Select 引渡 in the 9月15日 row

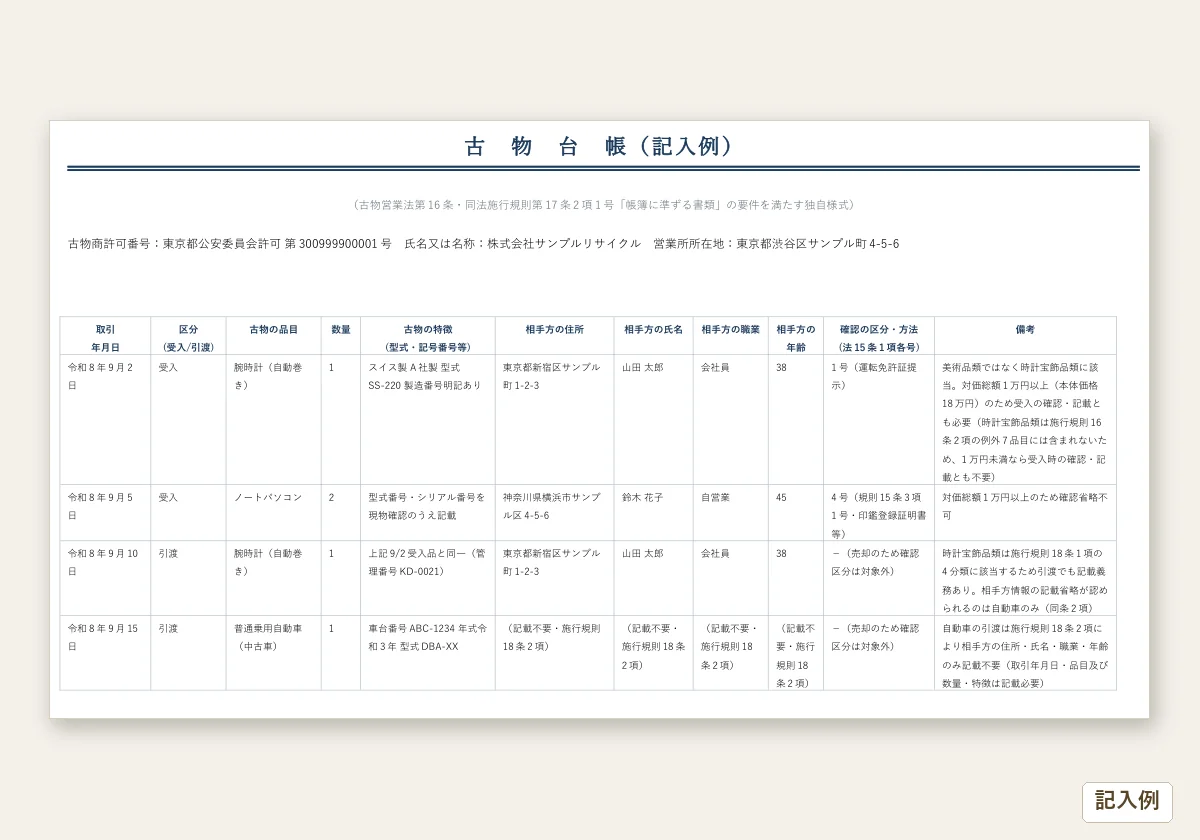(x=188, y=652)
